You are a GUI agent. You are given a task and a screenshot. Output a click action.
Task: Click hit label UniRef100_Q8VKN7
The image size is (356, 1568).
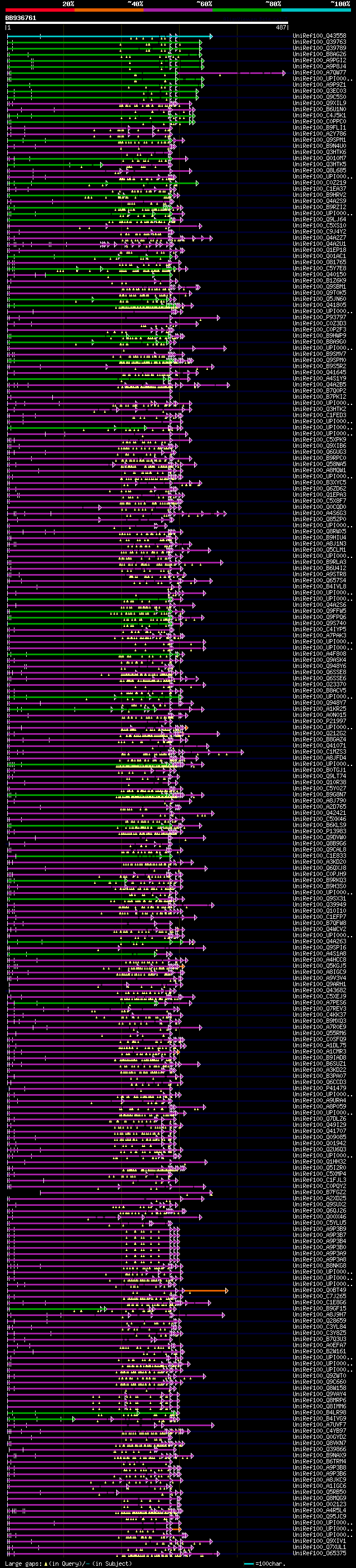(319, 1443)
